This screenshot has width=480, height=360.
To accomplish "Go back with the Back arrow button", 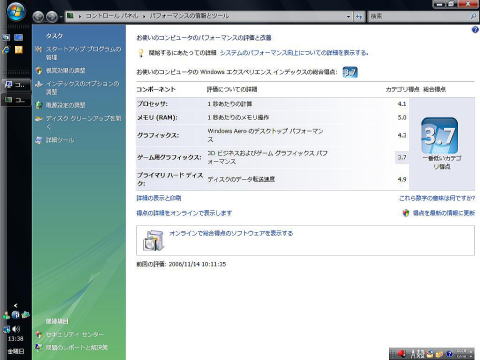I will click(38, 16).
